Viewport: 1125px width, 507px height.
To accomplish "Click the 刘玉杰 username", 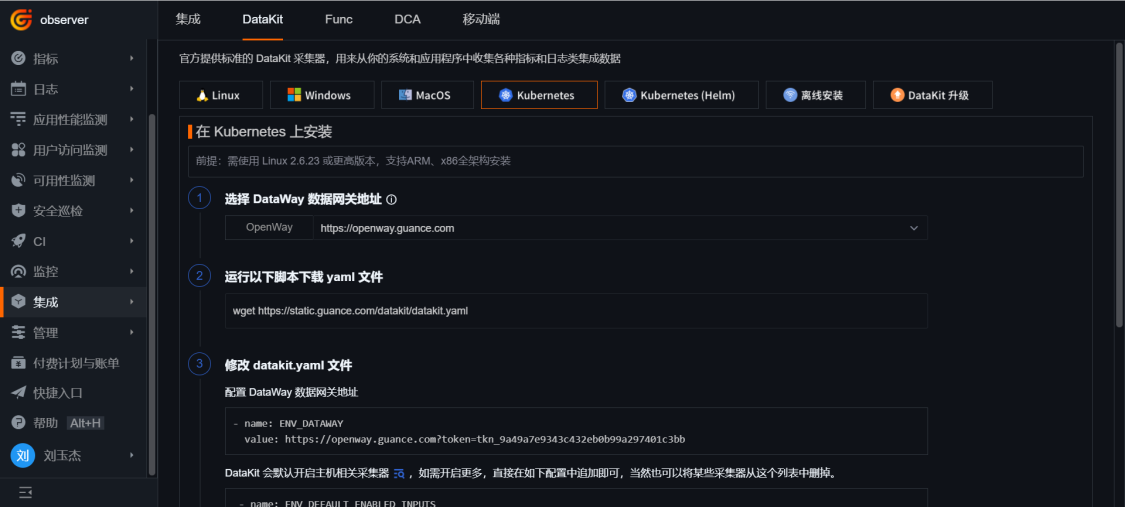I will pyautogui.click(x=62, y=455).
